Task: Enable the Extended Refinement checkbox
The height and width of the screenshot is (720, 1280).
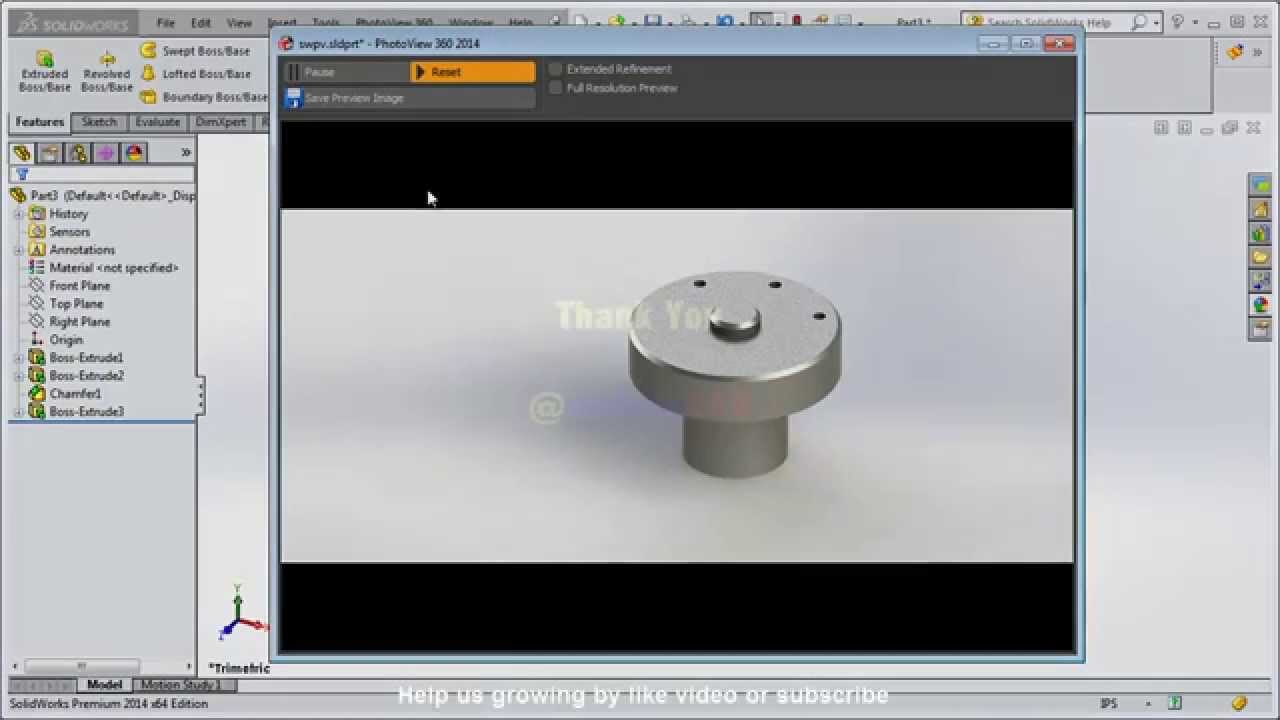Action: pyautogui.click(x=556, y=69)
